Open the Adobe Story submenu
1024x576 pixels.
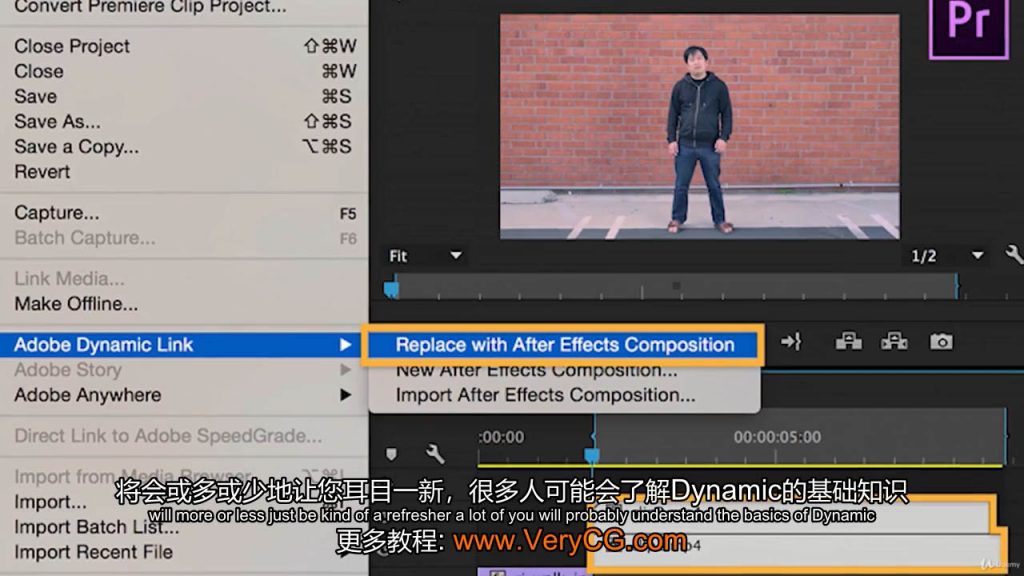pyautogui.click(x=184, y=370)
